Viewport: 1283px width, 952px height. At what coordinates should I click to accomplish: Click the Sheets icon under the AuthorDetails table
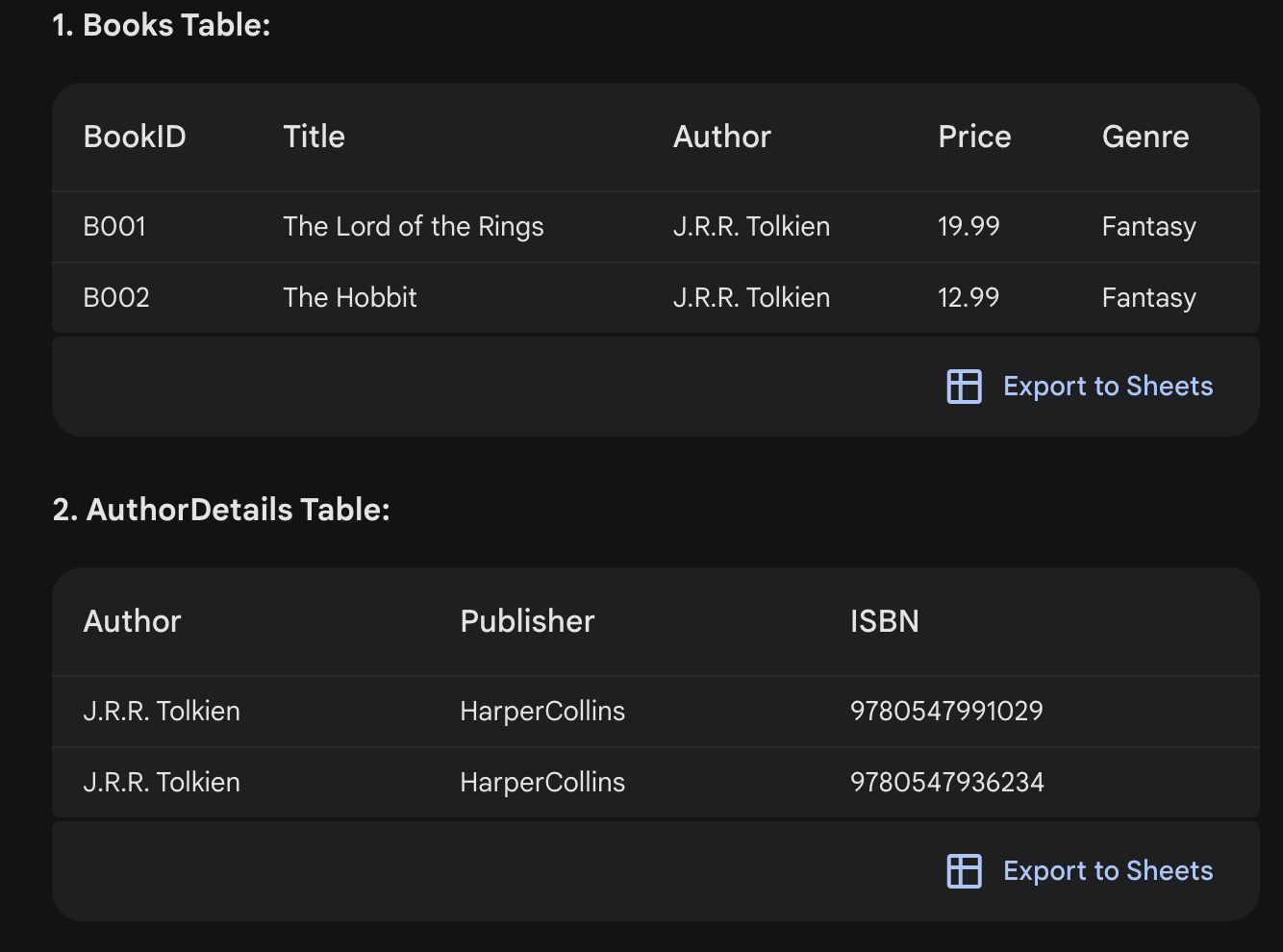click(x=964, y=871)
